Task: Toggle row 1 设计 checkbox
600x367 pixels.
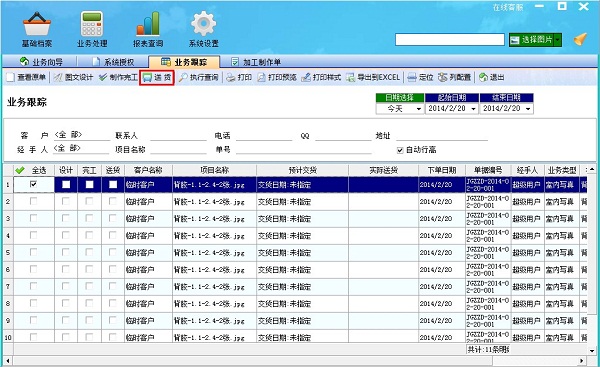Action: tap(66, 184)
